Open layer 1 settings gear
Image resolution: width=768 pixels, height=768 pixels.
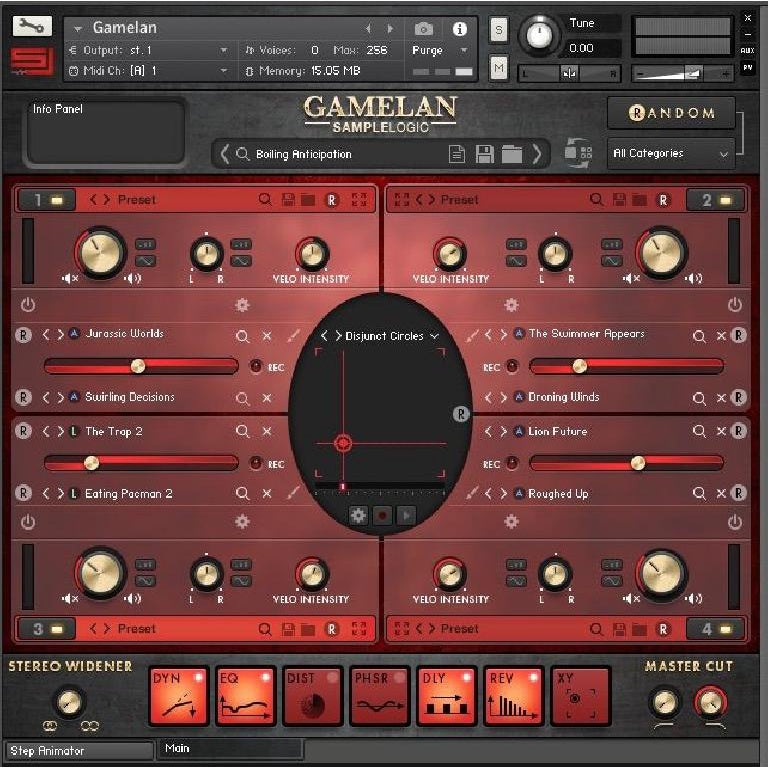tap(242, 305)
